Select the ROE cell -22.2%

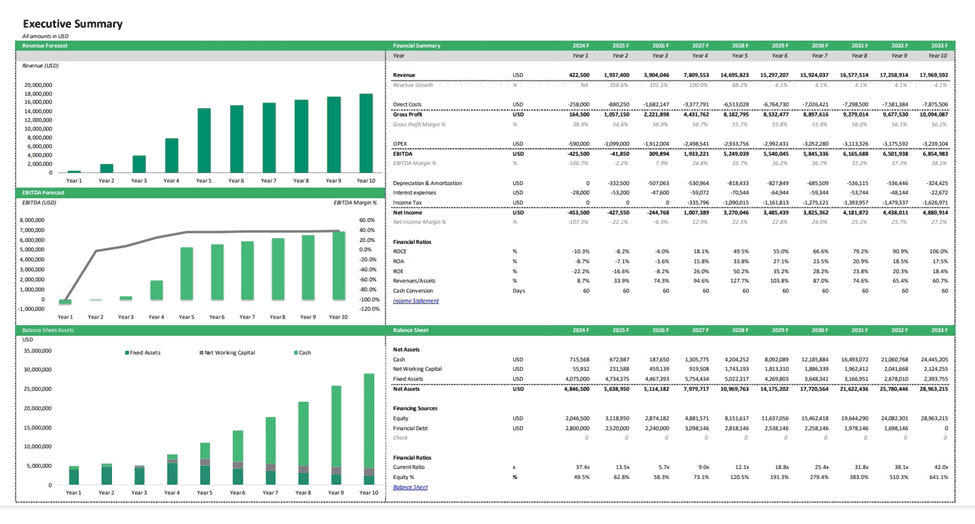[581, 271]
